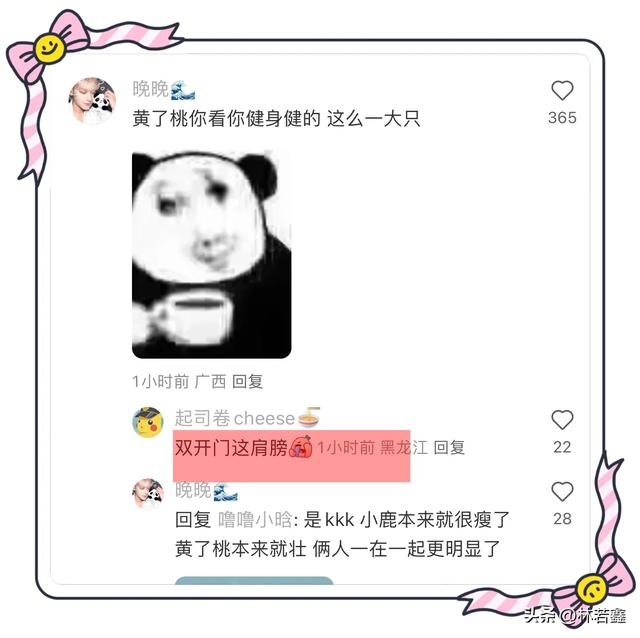Tap the blue-gray bar at the bottom edge
This screenshot has width=640, height=638.
[254, 580]
